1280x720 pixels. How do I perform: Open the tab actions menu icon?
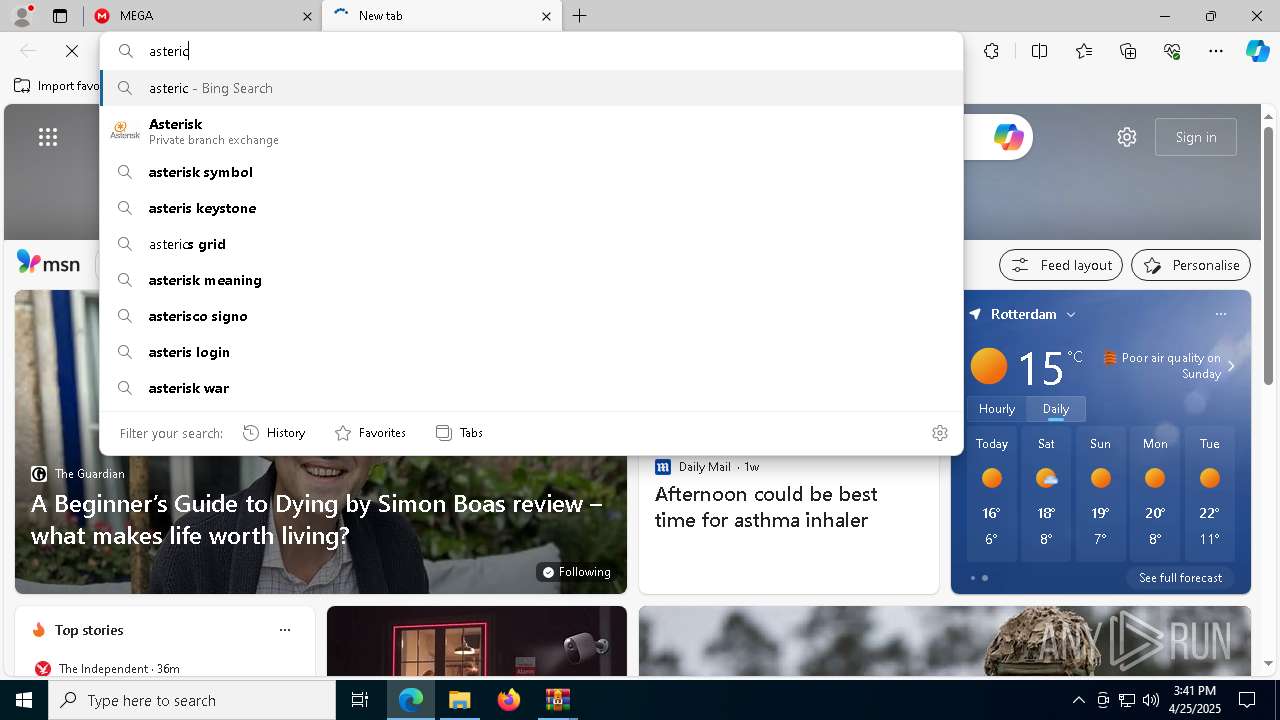(x=60, y=16)
